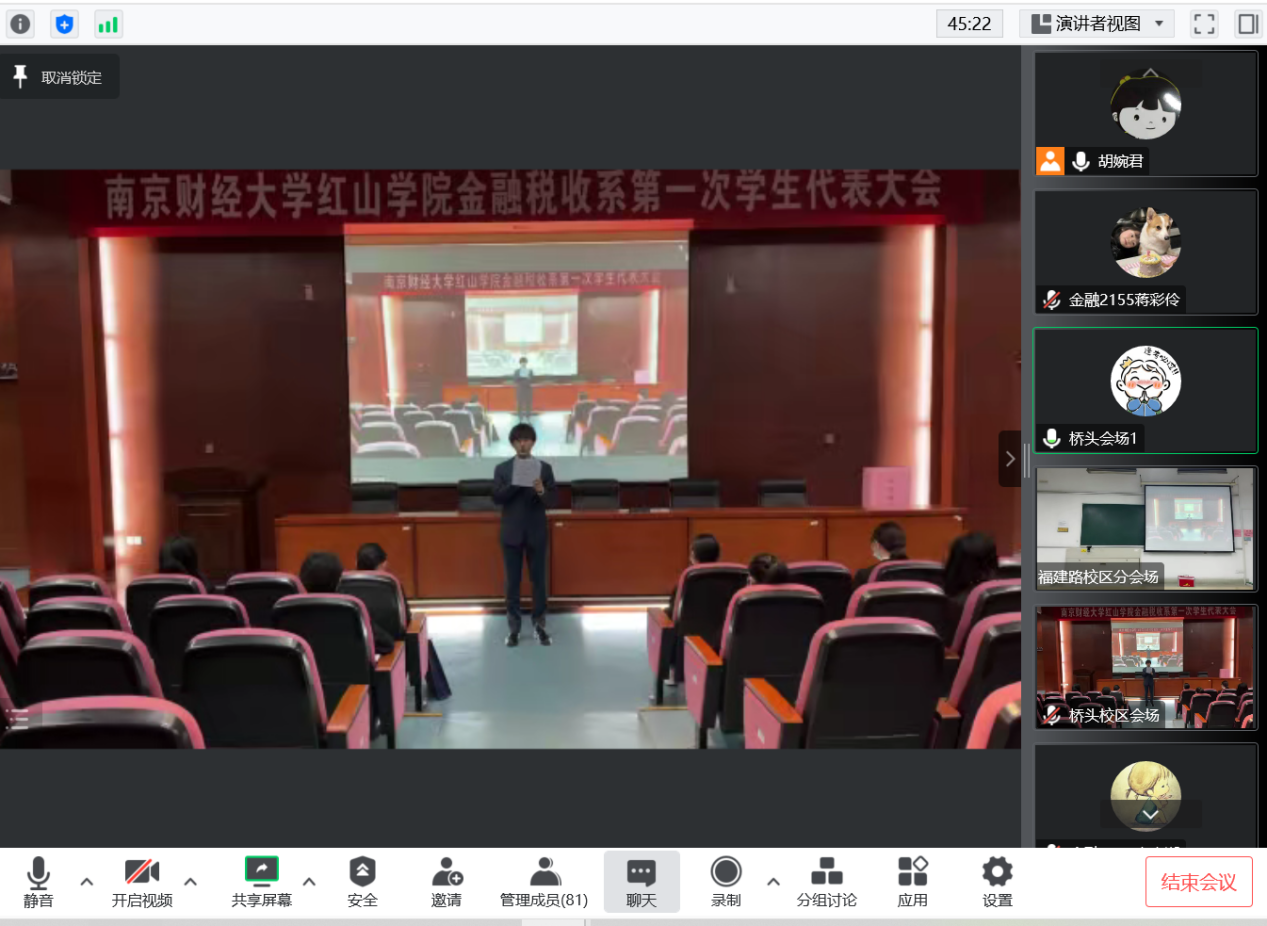Select the 福建路校区分会场 video thumbnail
The width and height of the screenshot is (1267, 926).
(x=1145, y=528)
